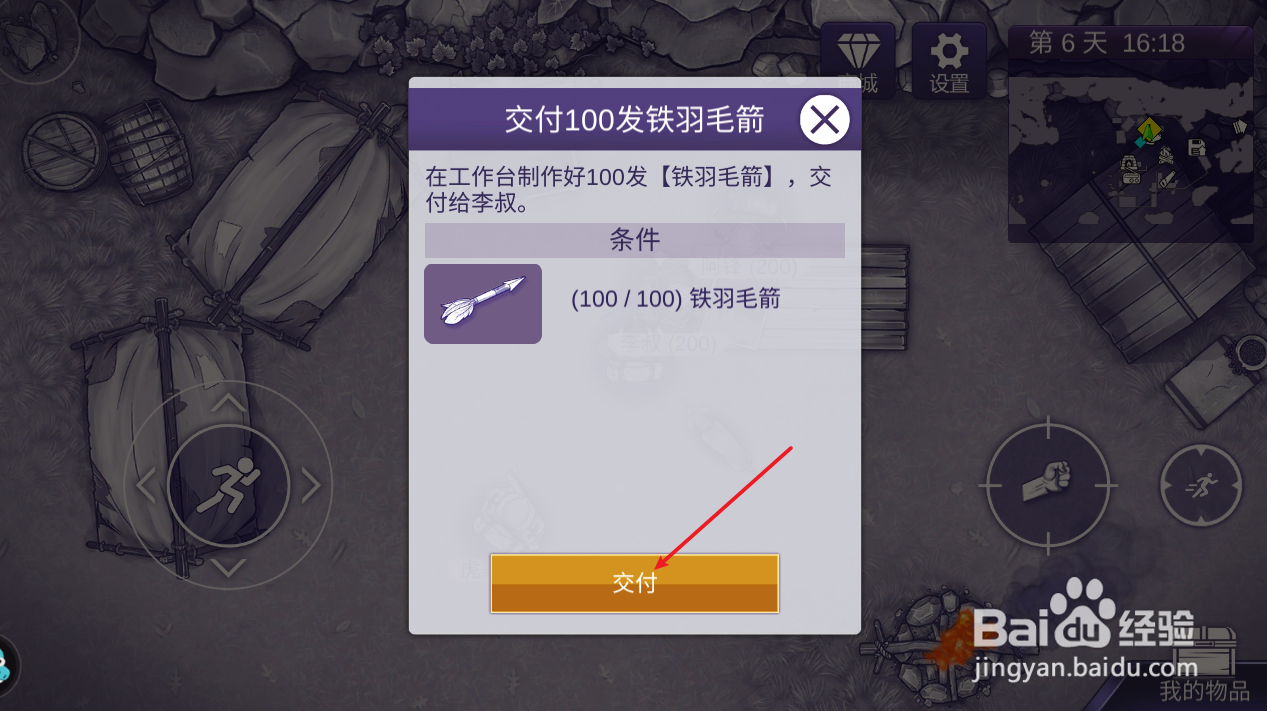The height and width of the screenshot is (711, 1267).
Task: Close the 交付100发铁羽毛箭 dialog
Action: [824, 121]
